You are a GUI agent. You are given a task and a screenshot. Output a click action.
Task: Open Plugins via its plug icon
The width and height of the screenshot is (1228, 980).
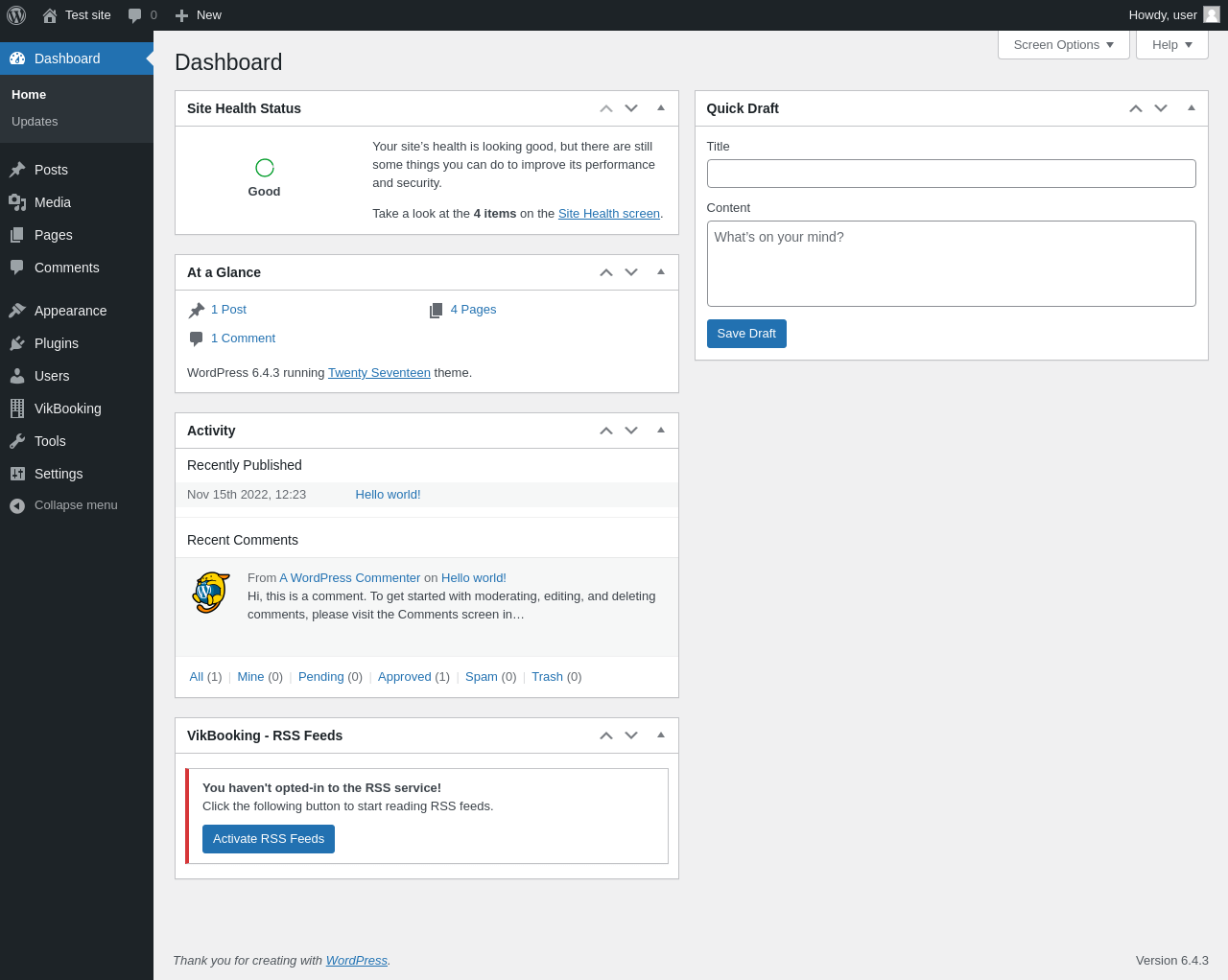click(17, 343)
